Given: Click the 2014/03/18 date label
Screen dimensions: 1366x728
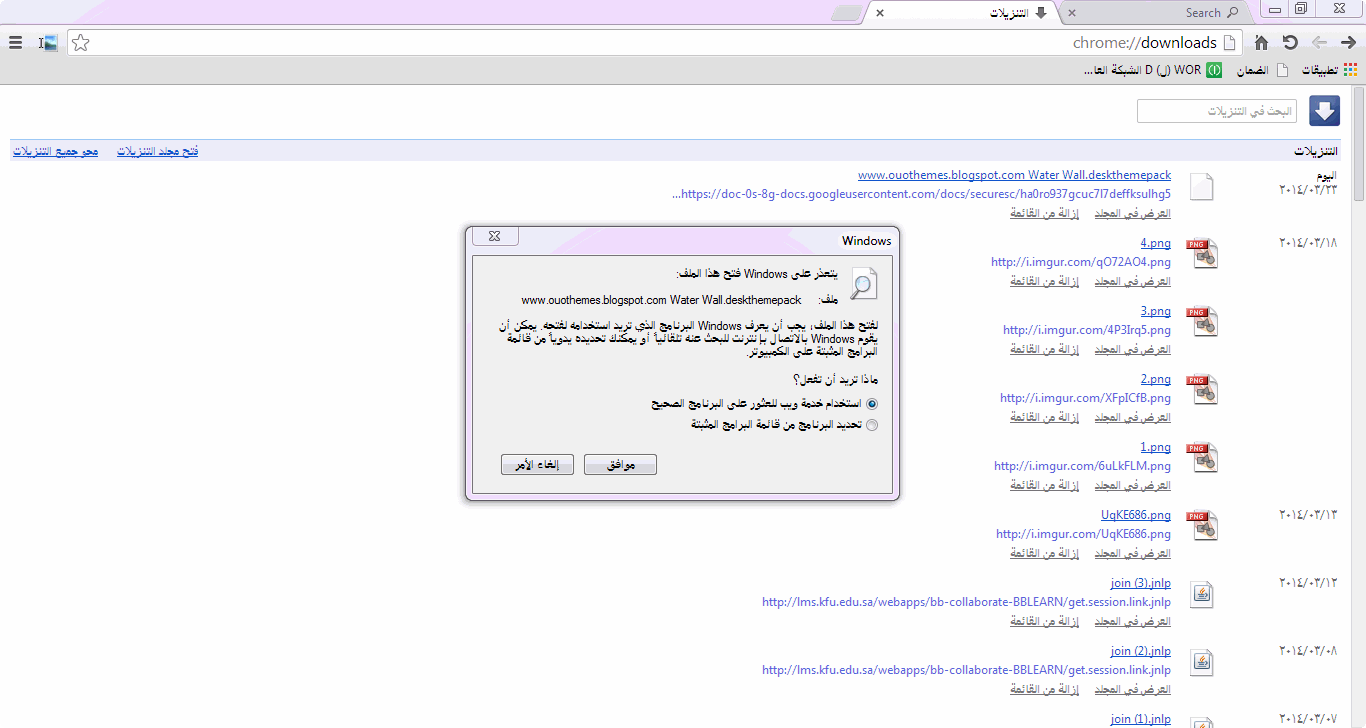Looking at the screenshot, I should [1308, 243].
